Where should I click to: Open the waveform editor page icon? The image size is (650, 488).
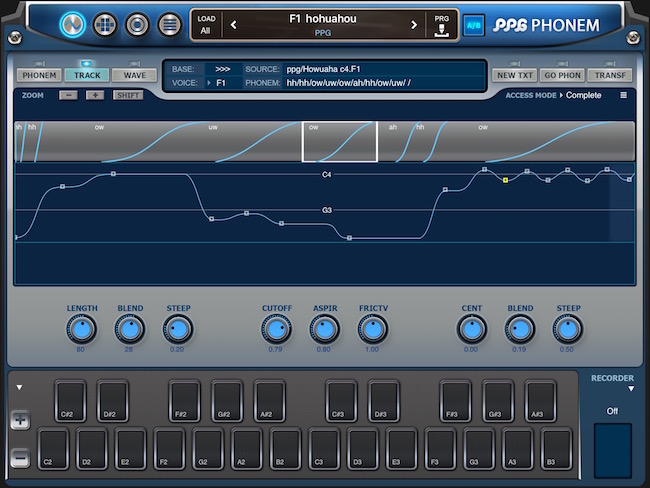coord(73,25)
